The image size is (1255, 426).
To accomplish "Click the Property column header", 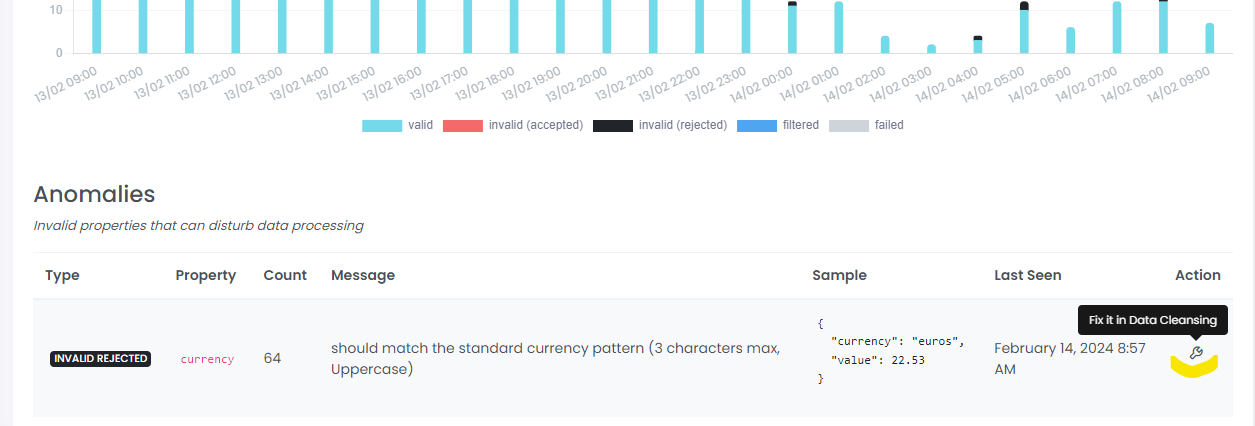I will coord(206,275).
